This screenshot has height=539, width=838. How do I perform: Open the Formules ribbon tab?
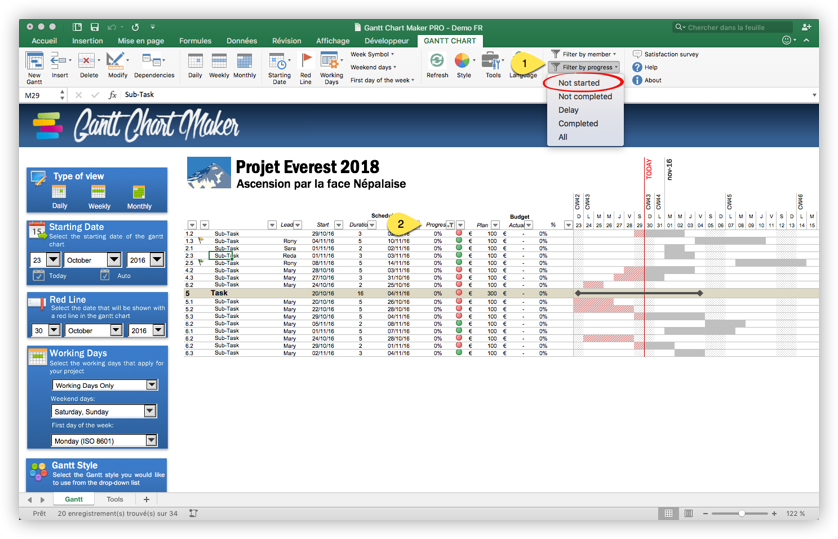tap(195, 41)
